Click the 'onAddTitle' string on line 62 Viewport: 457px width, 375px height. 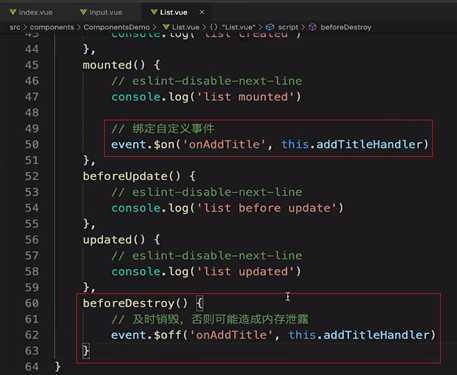[232, 335]
